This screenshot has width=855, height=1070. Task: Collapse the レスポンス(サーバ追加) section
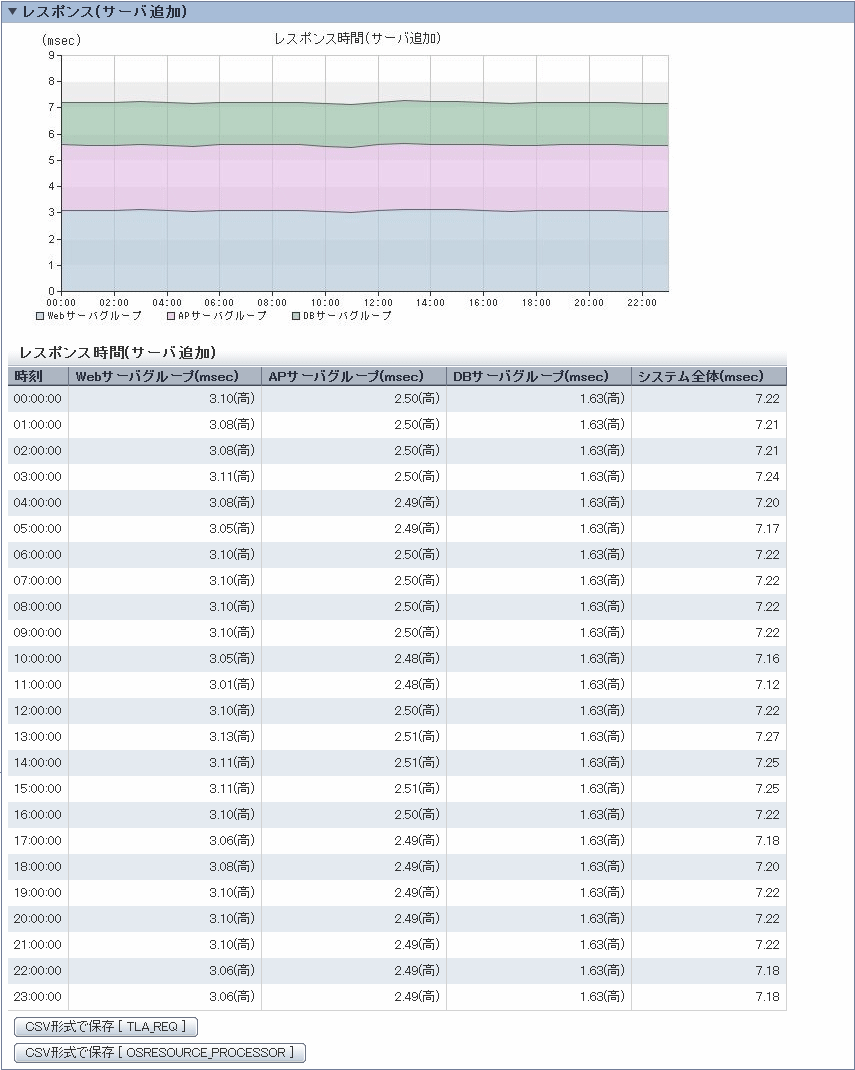coord(13,12)
